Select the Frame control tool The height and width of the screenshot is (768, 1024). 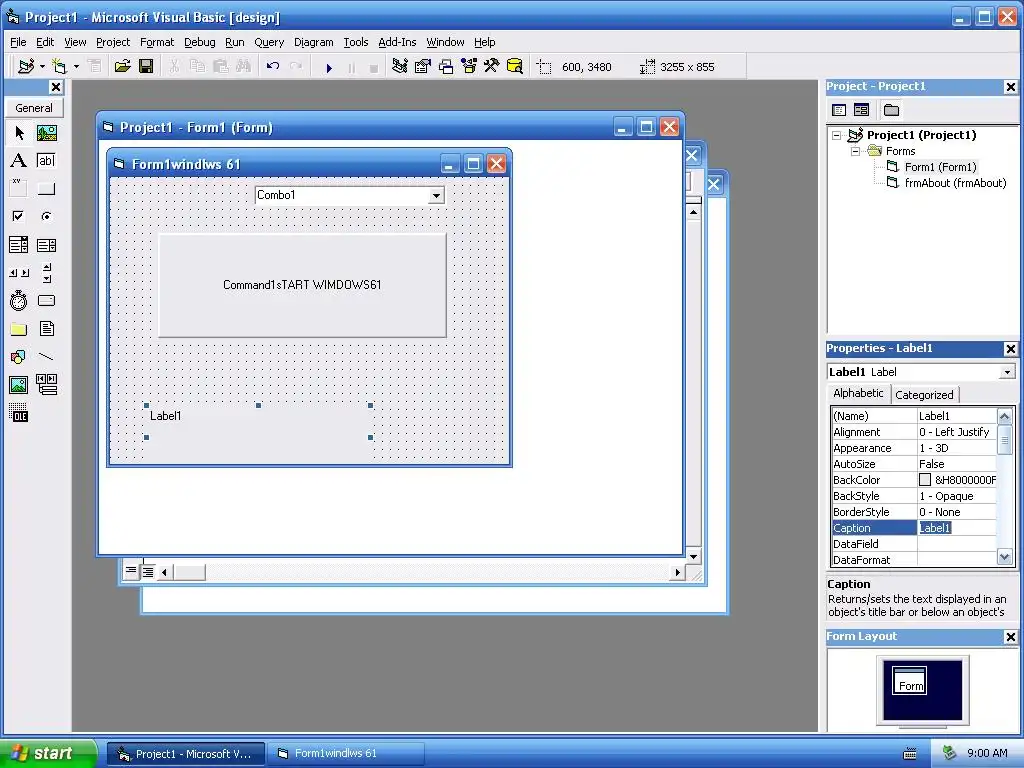click(19, 189)
